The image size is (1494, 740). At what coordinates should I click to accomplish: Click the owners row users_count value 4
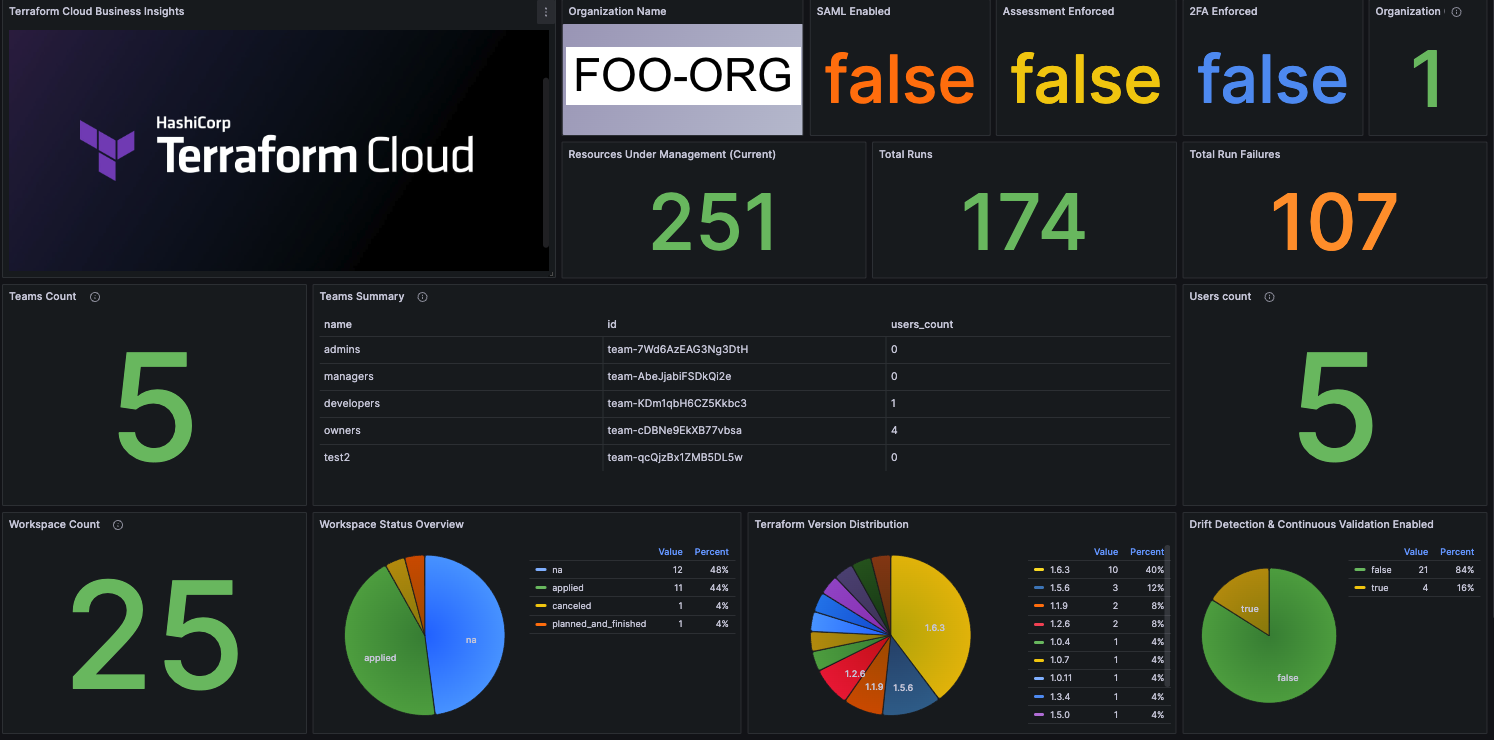(x=894, y=431)
